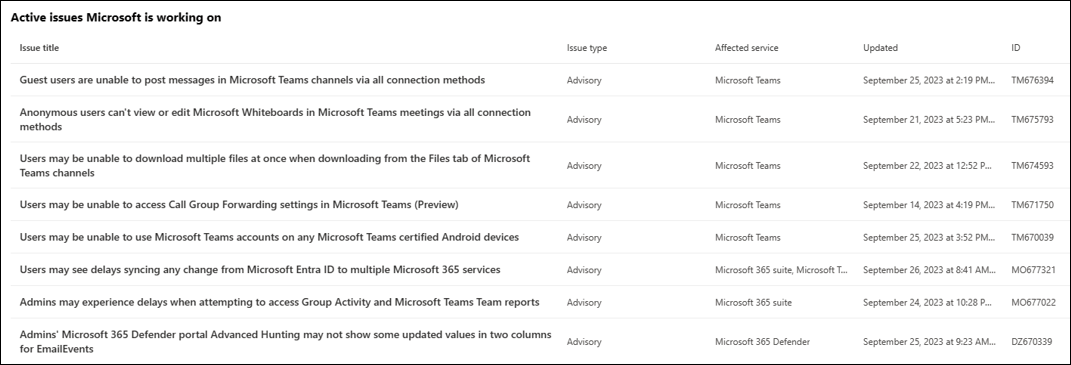
Task: Select issue ID TM676394
Action: coord(1032,80)
